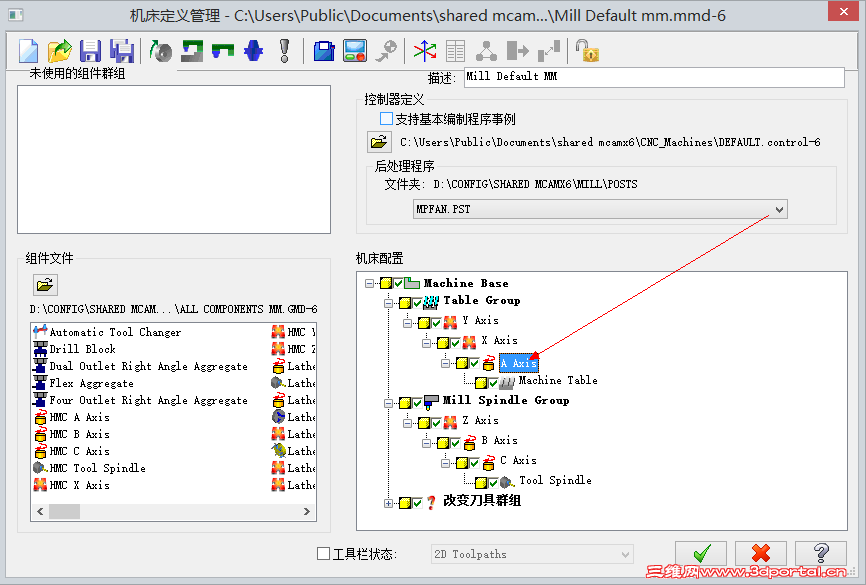Click the exclamation mark toolbar icon
The height and width of the screenshot is (585, 866).
[284, 51]
